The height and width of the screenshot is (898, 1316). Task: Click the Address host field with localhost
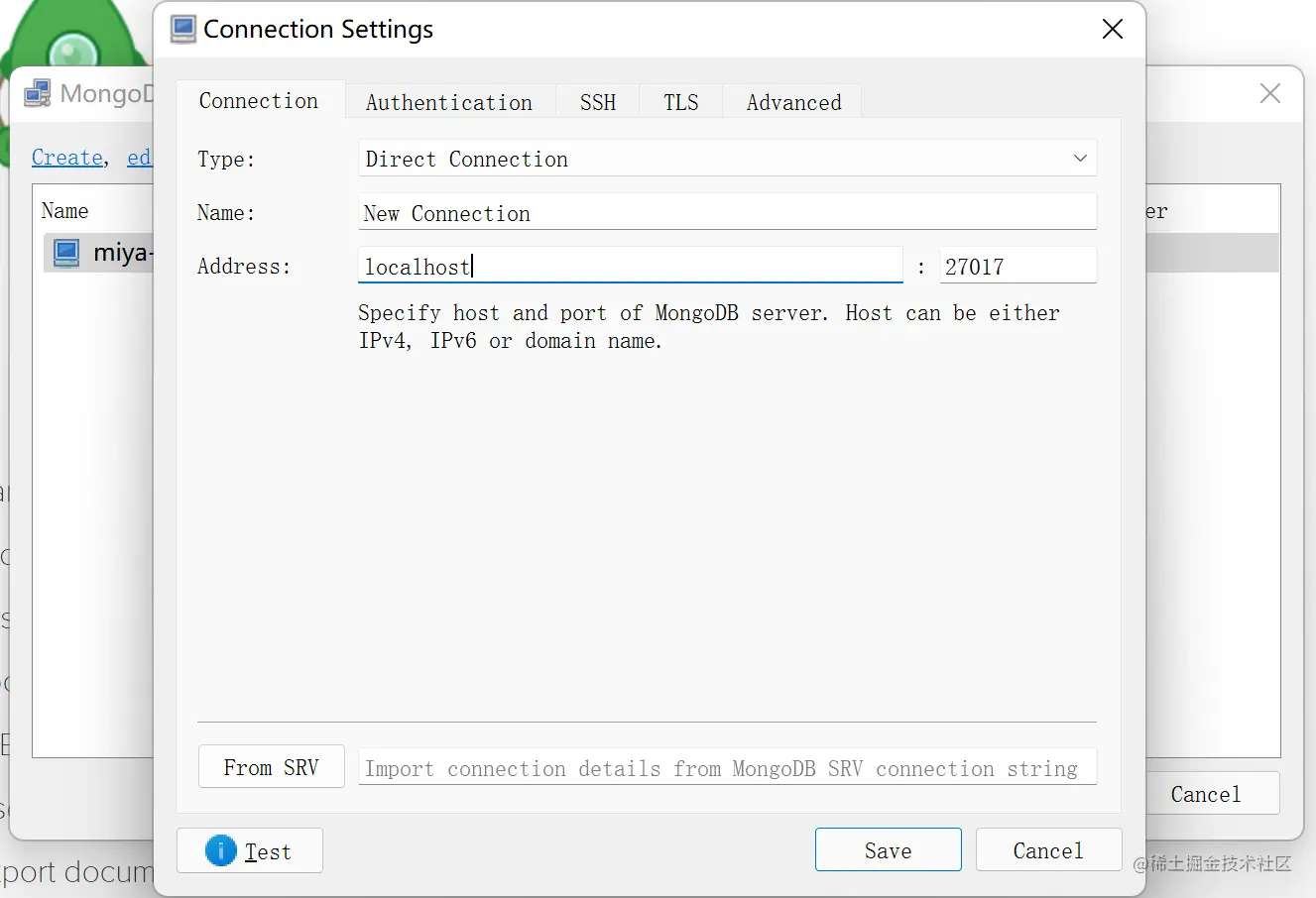pyautogui.click(x=630, y=266)
